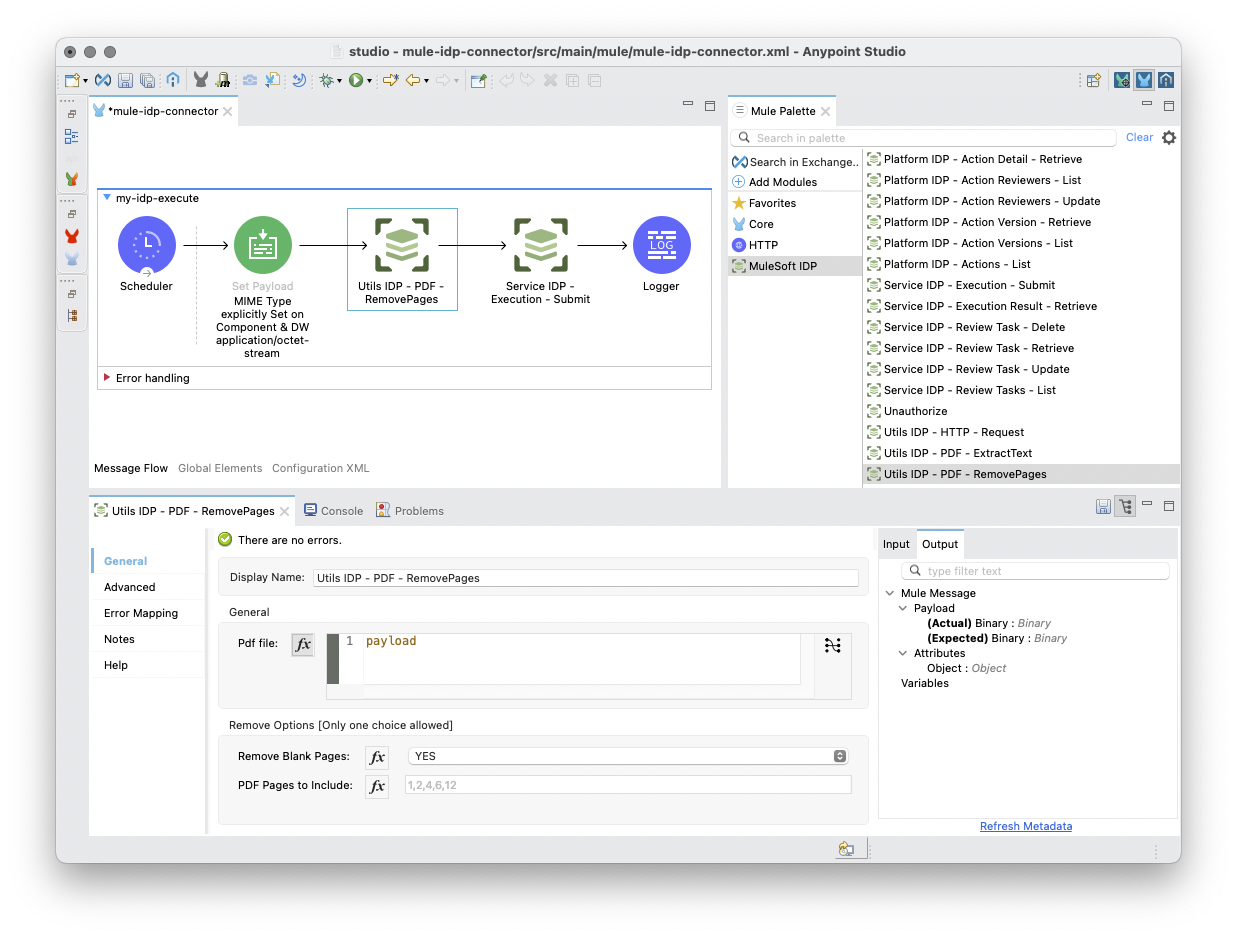
Task: Open the palette settings gear icon
Action: tap(1169, 138)
